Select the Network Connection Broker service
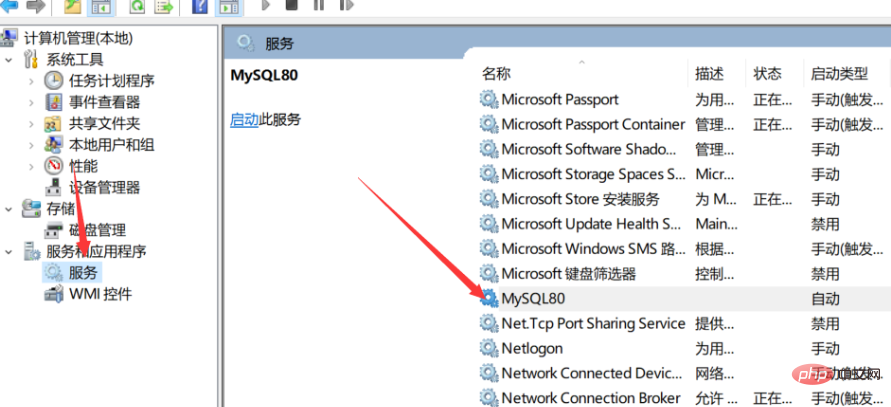The height and width of the screenshot is (407, 891). click(x=591, y=398)
